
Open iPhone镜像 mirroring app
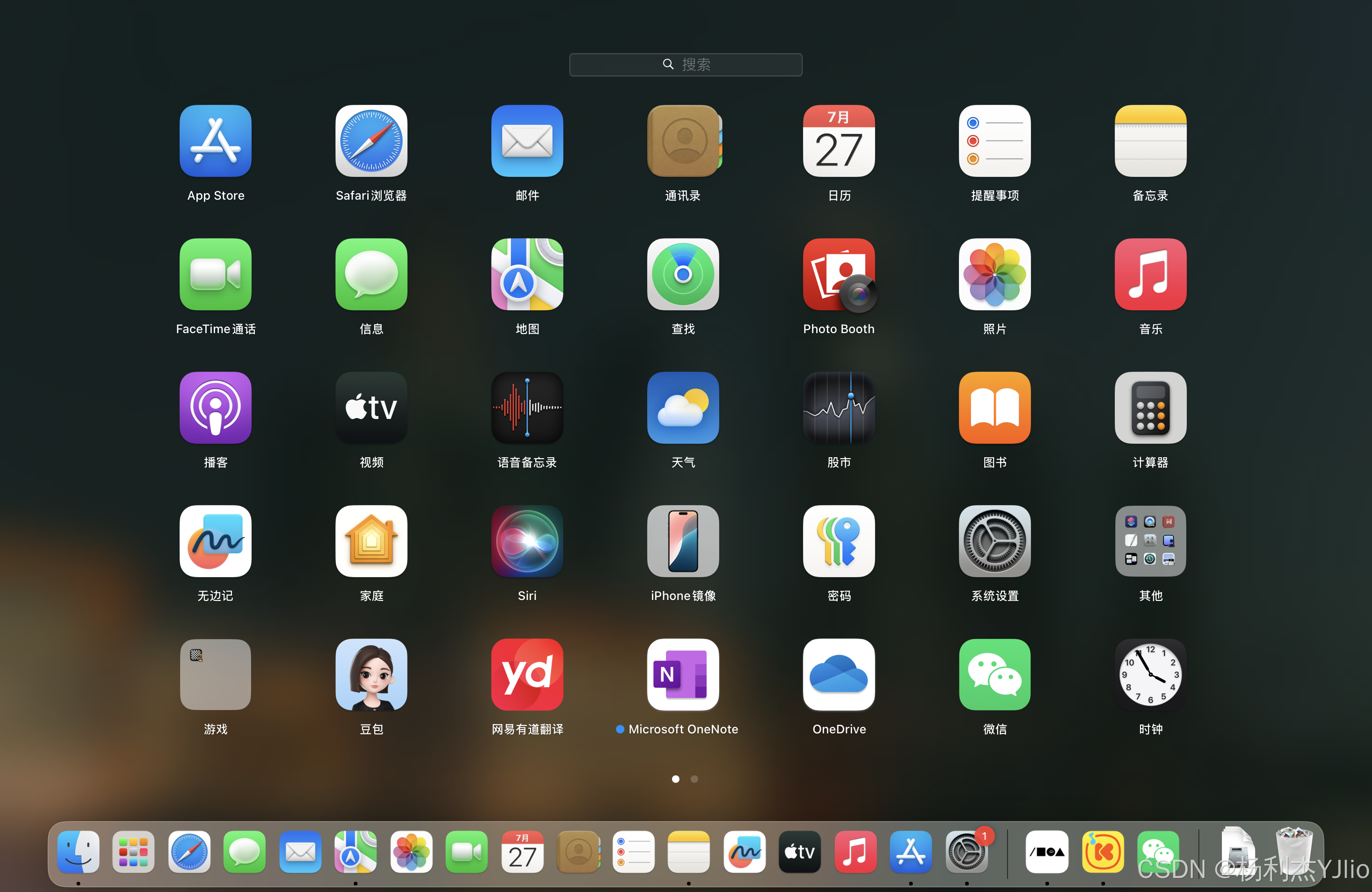[683, 541]
